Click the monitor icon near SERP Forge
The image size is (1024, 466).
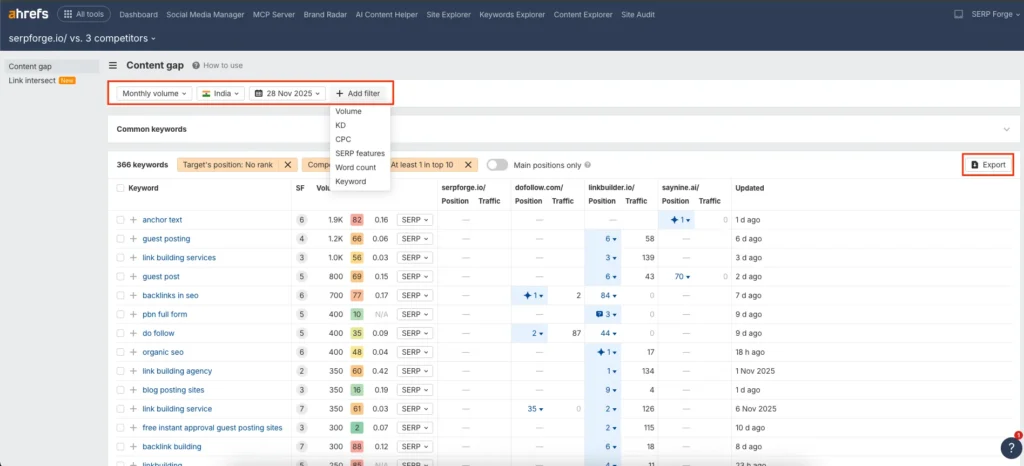[x=959, y=14]
